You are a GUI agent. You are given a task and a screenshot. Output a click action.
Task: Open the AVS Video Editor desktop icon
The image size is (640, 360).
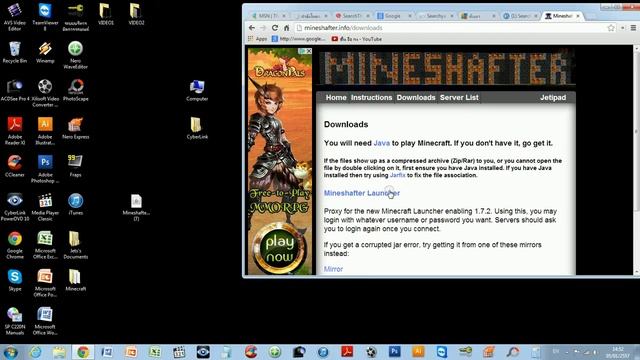click(15, 16)
